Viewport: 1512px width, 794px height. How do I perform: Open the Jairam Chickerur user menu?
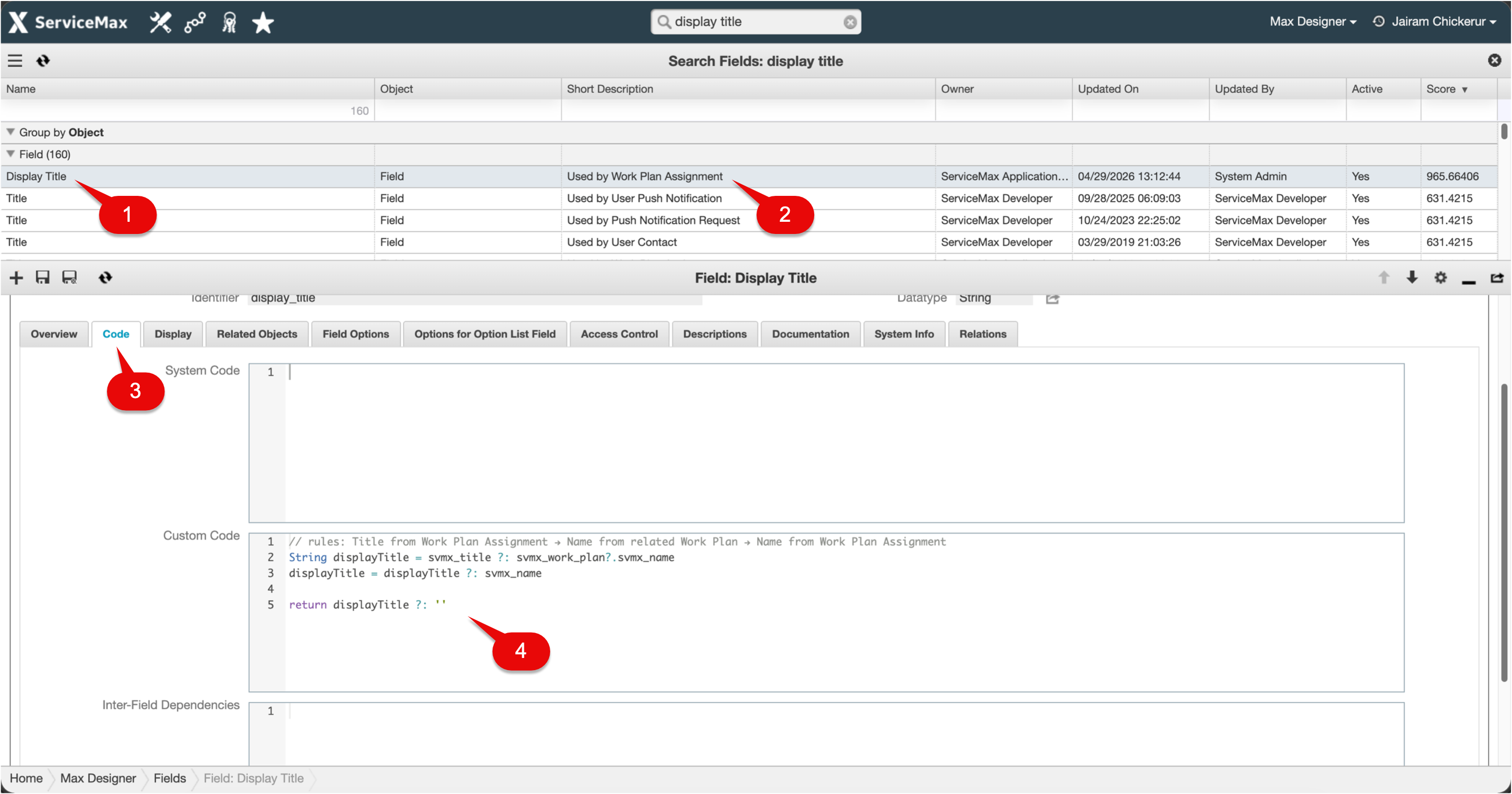(1444, 22)
